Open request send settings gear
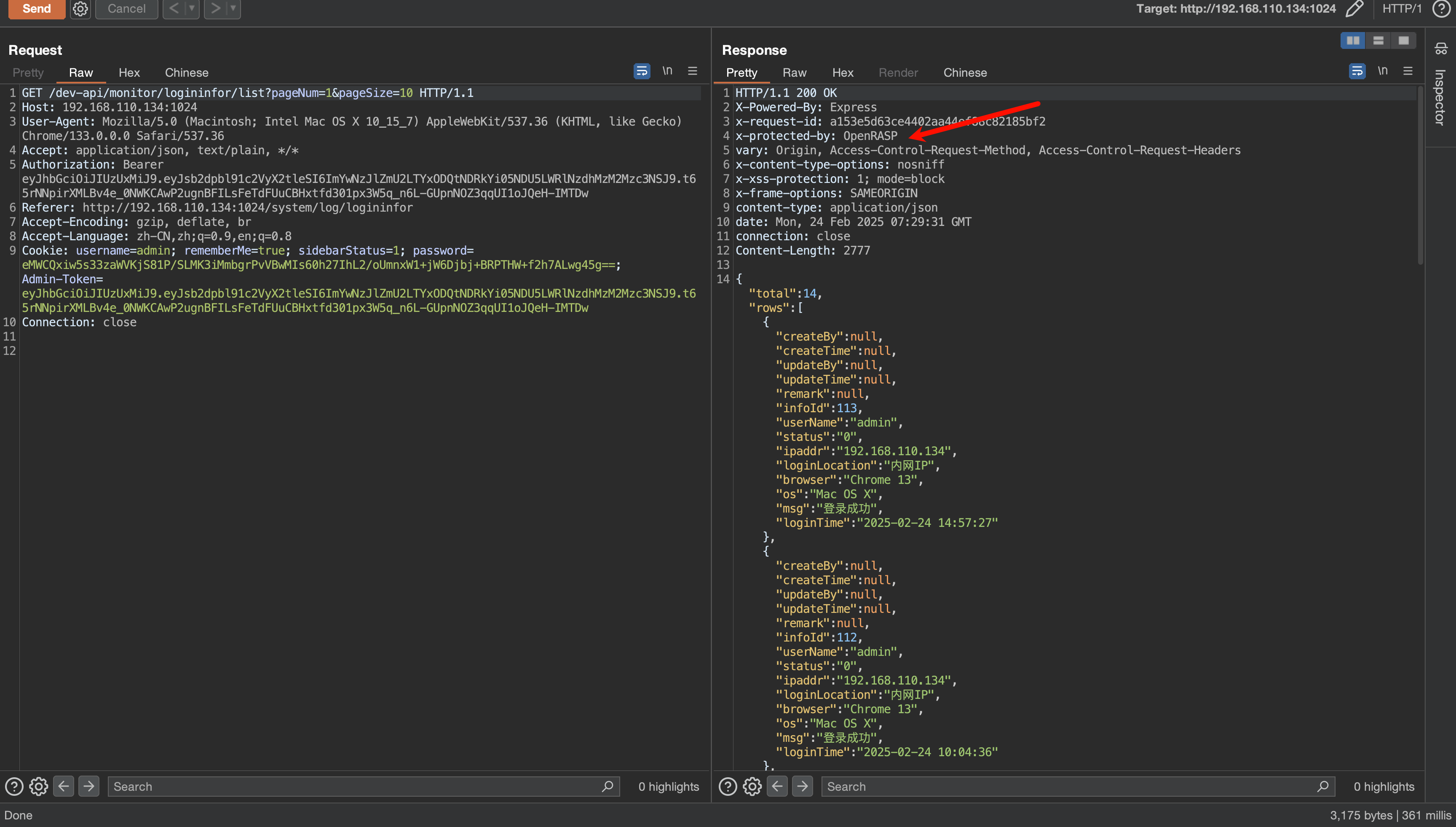The height and width of the screenshot is (827, 1456). click(x=80, y=8)
